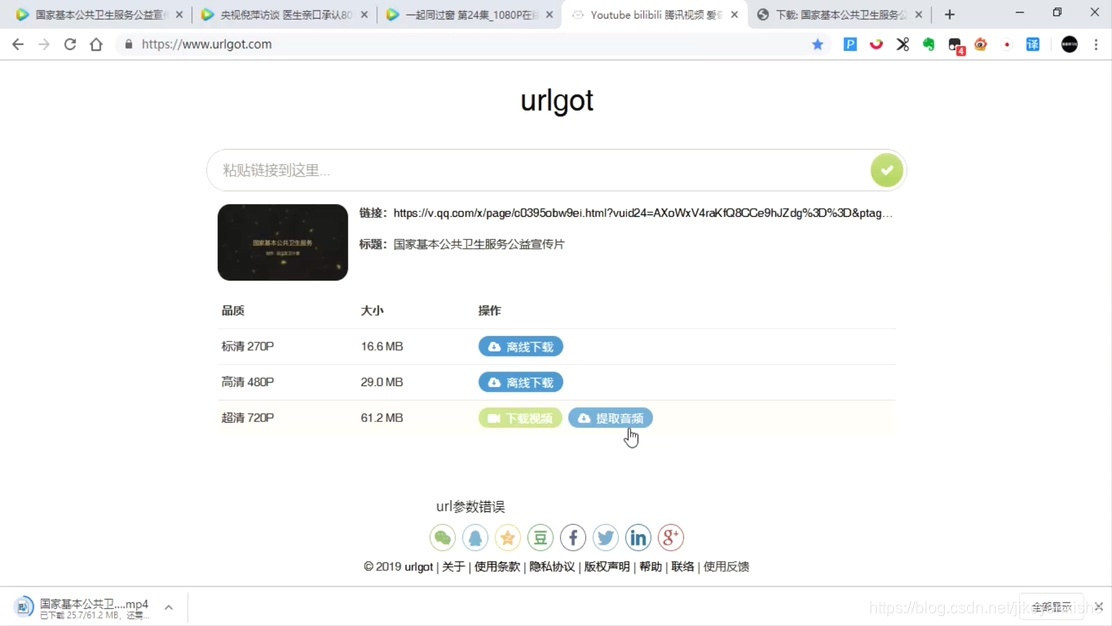Open the 联络 footer link
1112x626 pixels.
pyautogui.click(x=682, y=566)
